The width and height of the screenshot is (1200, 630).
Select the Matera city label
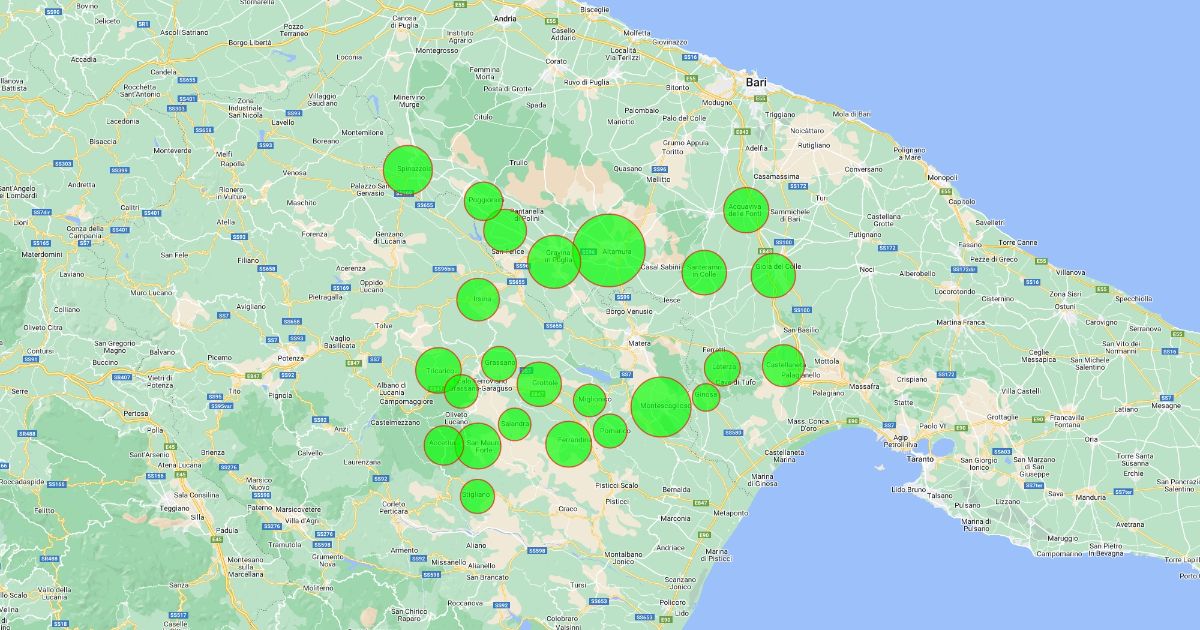pyautogui.click(x=639, y=343)
